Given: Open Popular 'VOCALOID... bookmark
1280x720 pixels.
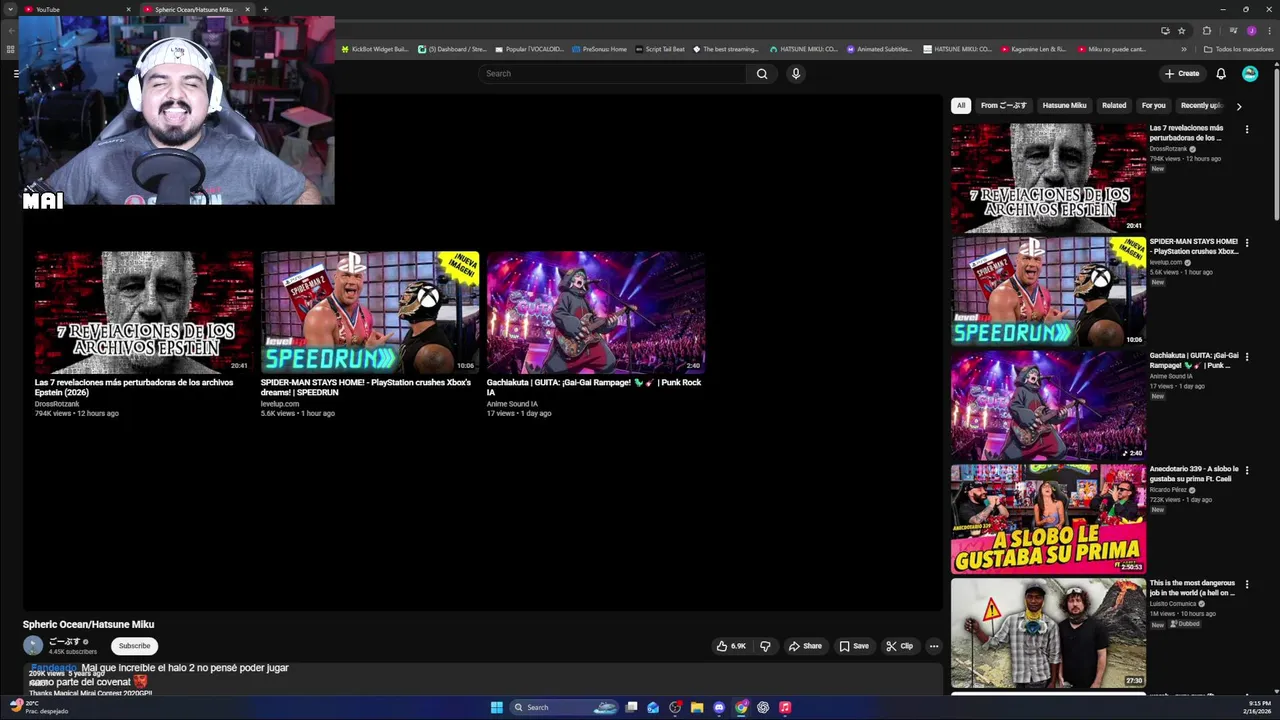Looking at the screenshot, I should tap(529, 49).
